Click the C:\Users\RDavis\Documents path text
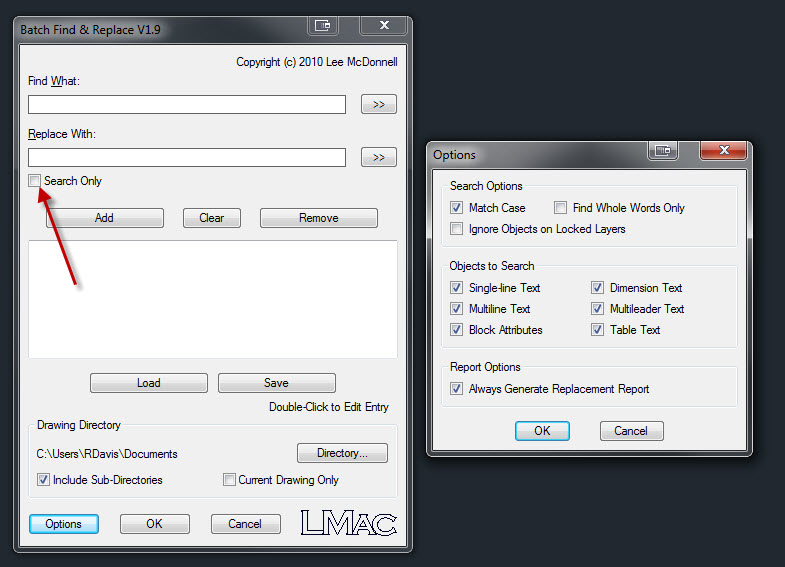The height and width of the screenshot is (567, 785). coord(107,454)
